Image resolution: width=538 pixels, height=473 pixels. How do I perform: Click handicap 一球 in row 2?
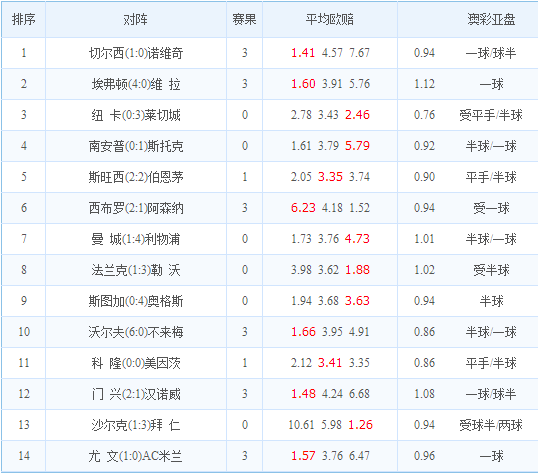pos(491,84)
